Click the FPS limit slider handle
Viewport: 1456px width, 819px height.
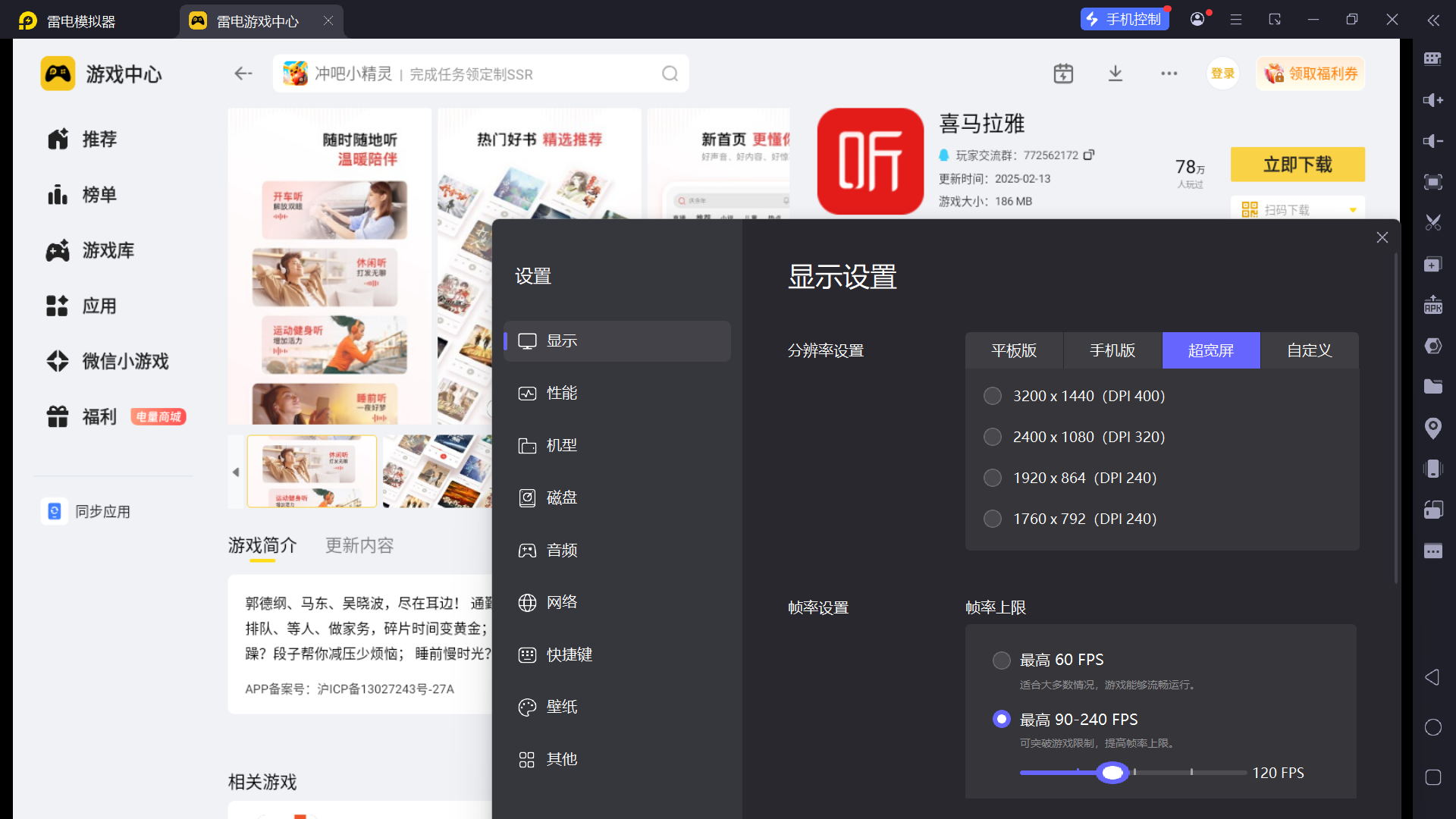point(1112,773)
